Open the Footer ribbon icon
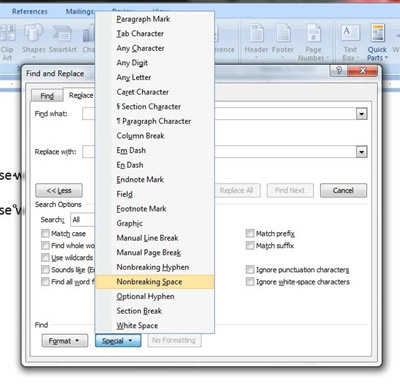This screenshot has width=400, height=384. point(283,33)
